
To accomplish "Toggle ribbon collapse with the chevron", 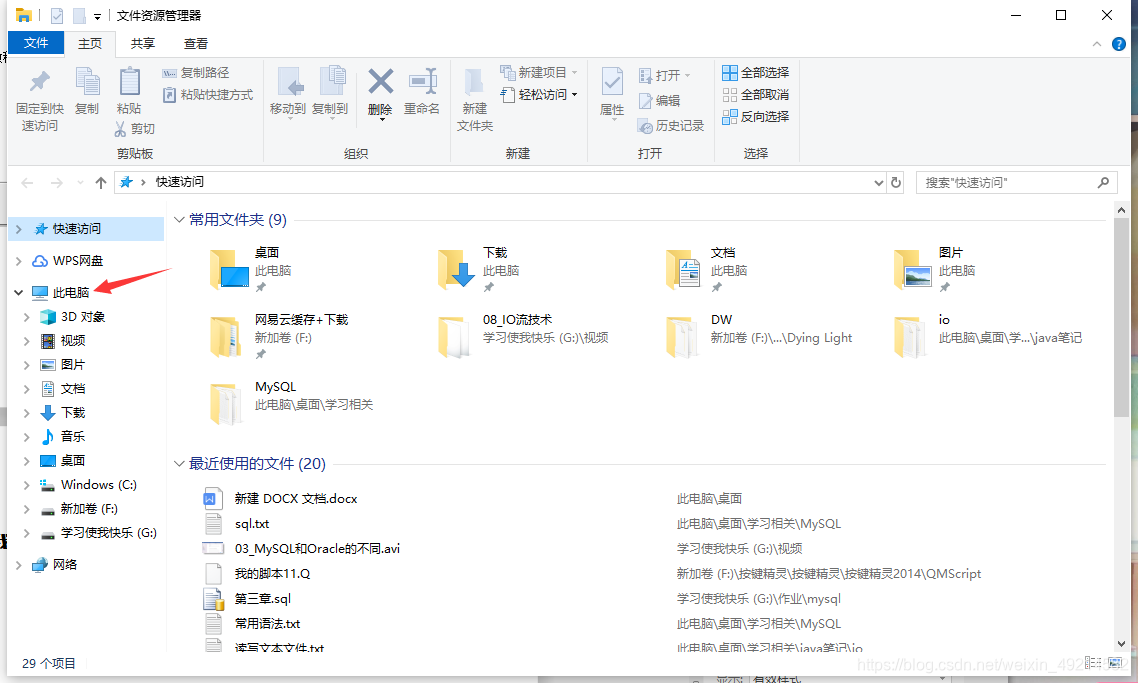I will pyautogui.click(x=1097, y=43).
